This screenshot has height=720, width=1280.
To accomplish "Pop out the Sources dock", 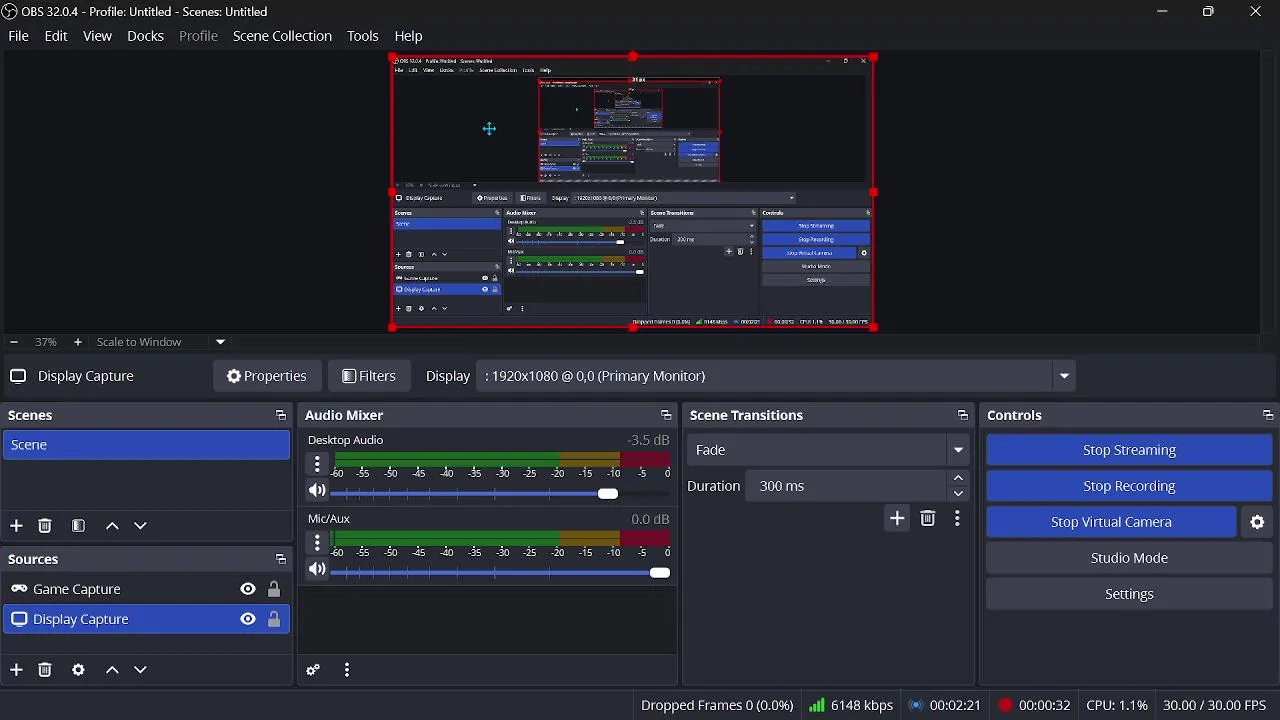I will [x=280, y=559].
